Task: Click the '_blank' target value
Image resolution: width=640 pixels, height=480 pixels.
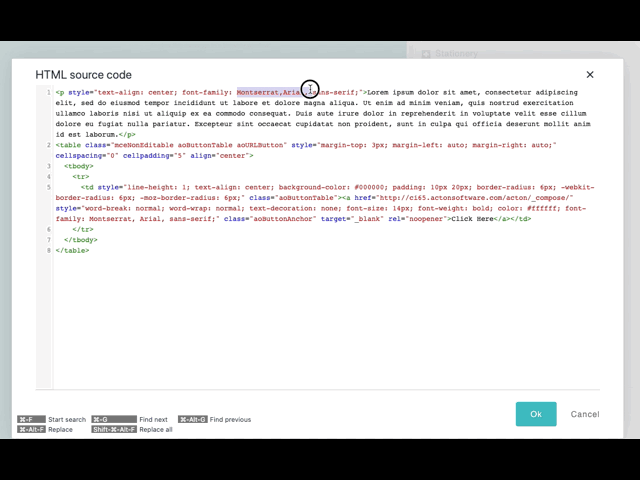Action: click(x=369, y=219)
